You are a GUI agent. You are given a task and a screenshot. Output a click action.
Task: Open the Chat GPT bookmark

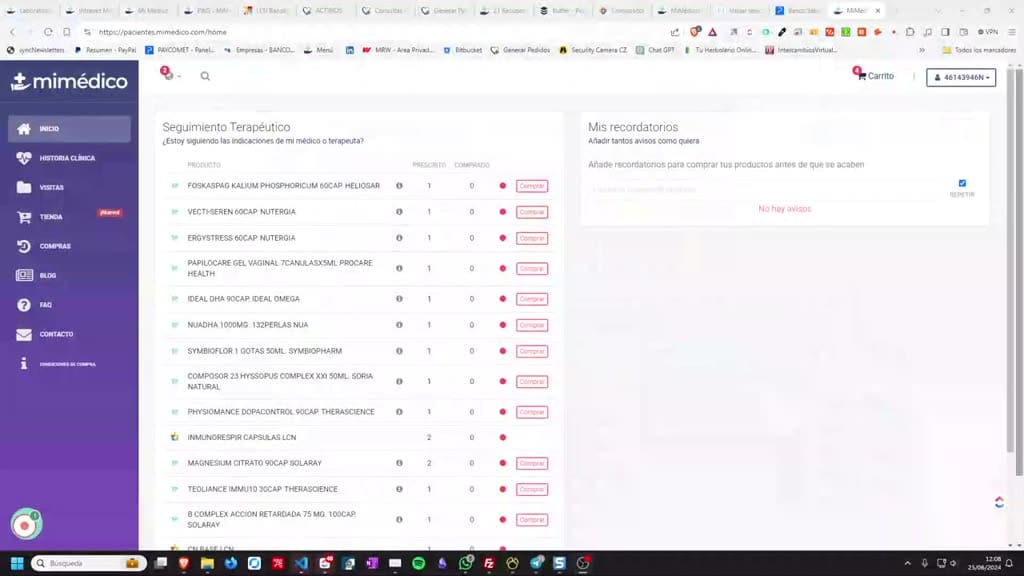(x=655, y=50)
